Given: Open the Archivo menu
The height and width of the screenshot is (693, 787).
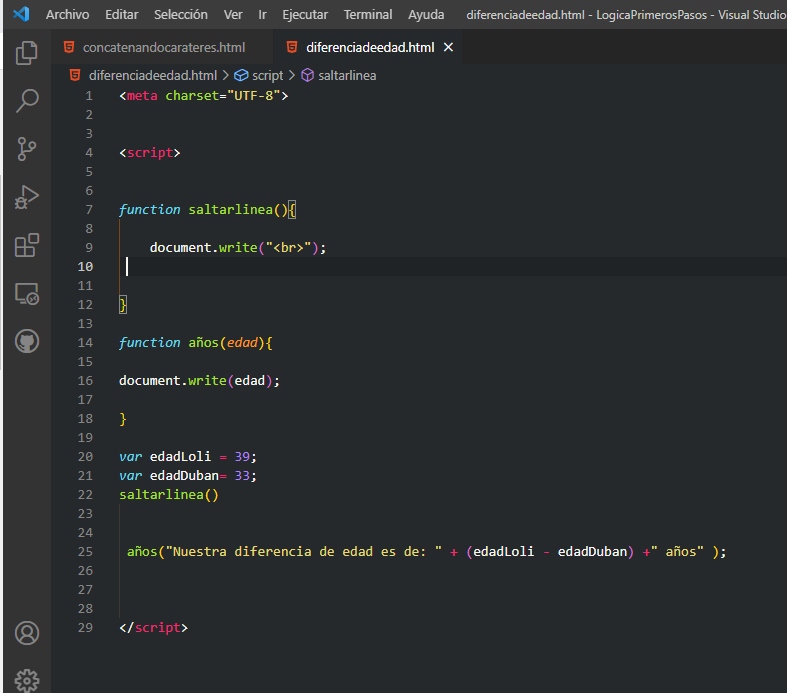Looking at the screenshot, I should (x=67, y=15).
